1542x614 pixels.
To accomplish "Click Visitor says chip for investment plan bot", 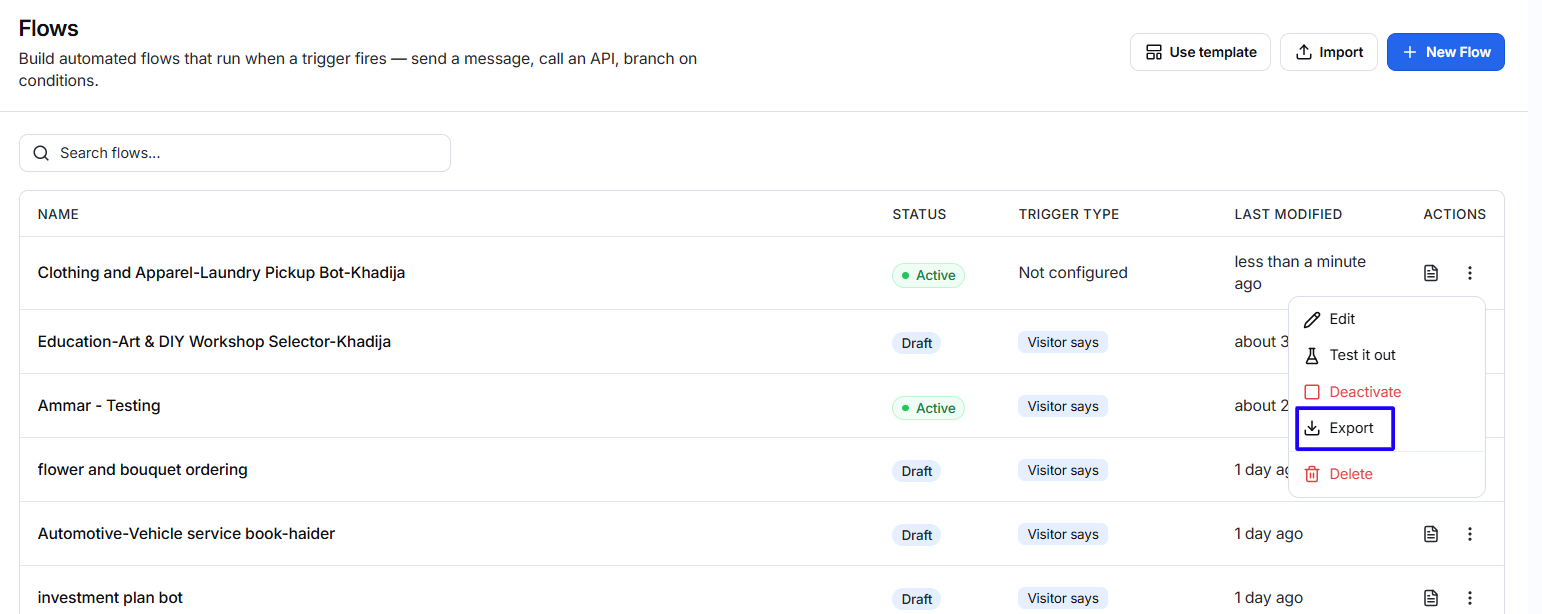I will click(1063, 598).
